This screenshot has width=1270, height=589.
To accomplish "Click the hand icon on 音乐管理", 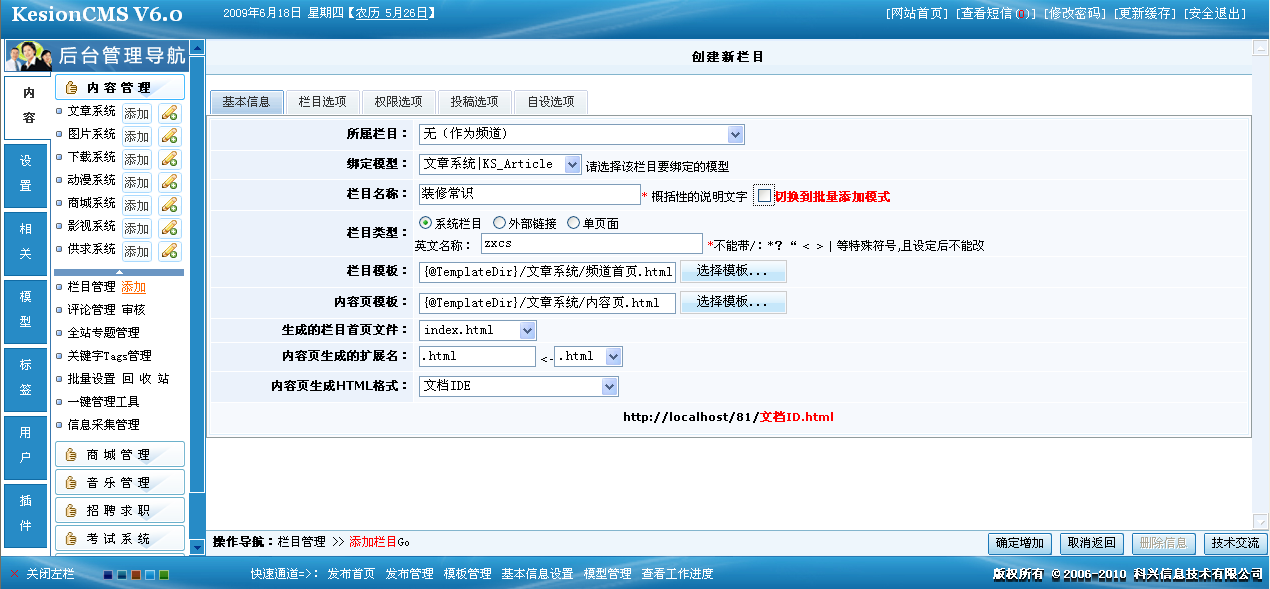I will [x=71, y=483].
